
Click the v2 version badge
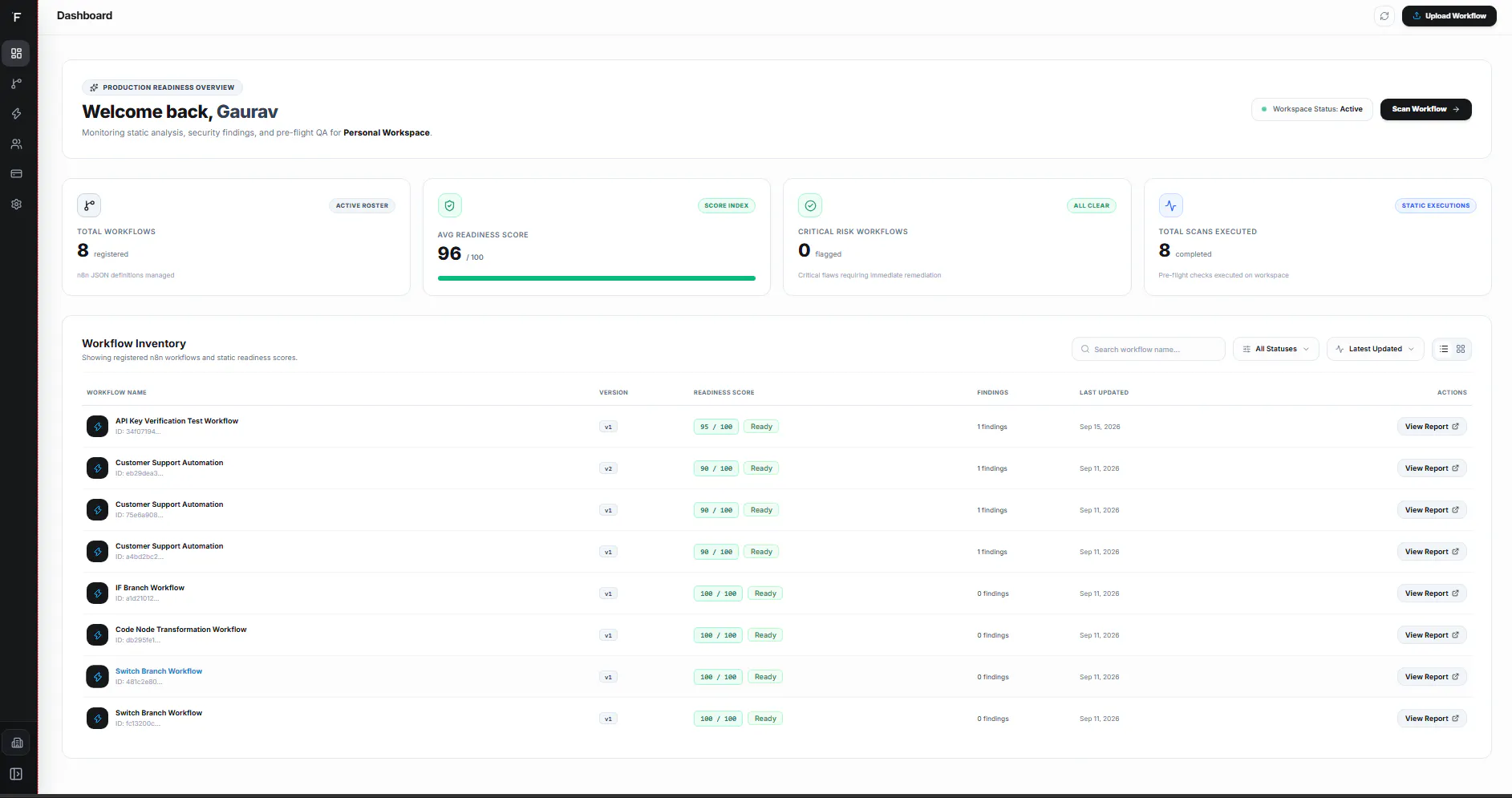tap(608, 468)
